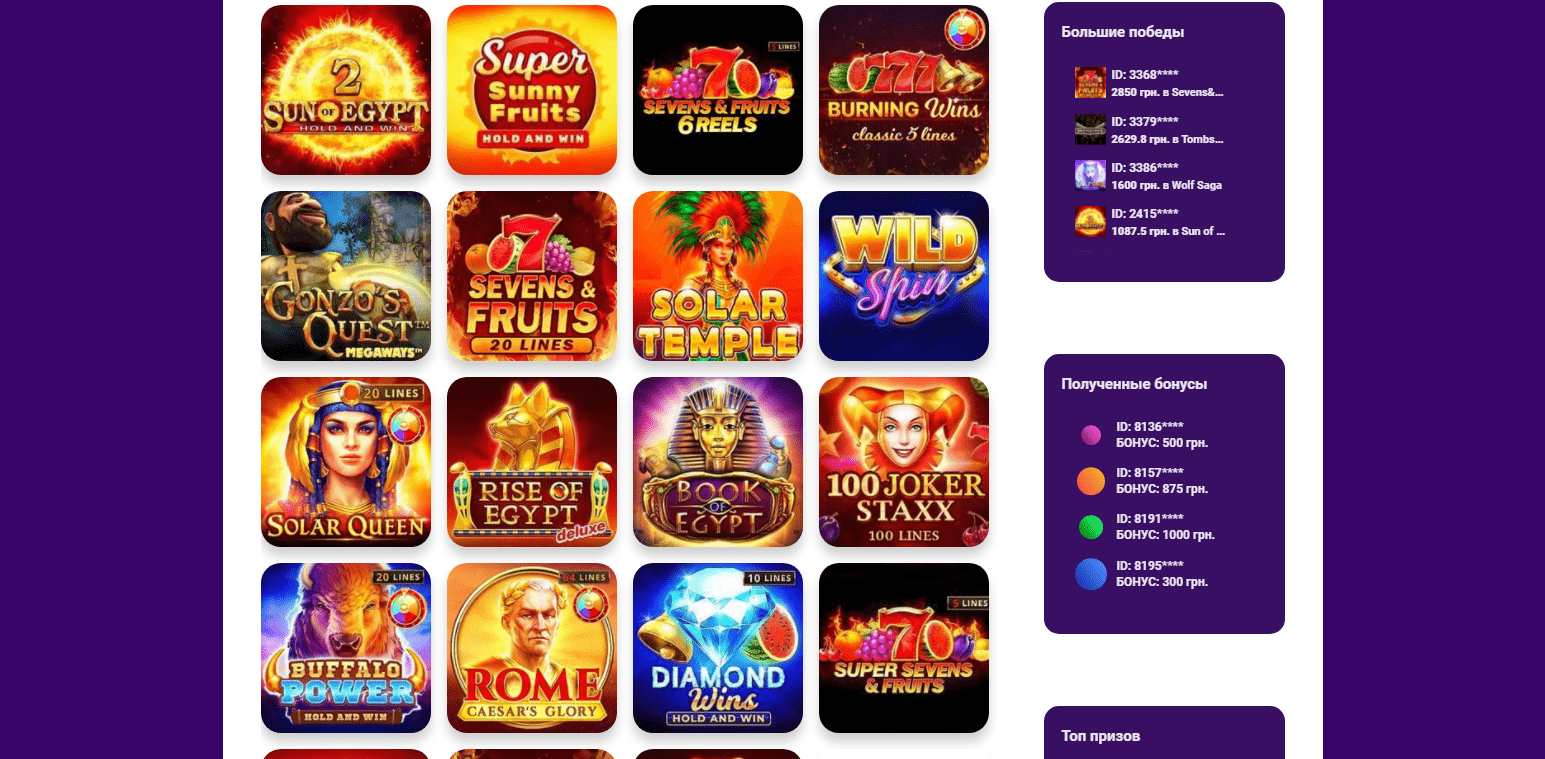The width and height of the screenshot is (1545, 759).
Task: Launch Buffalo Power Hold and Win
Action: [x=346, y=648]
